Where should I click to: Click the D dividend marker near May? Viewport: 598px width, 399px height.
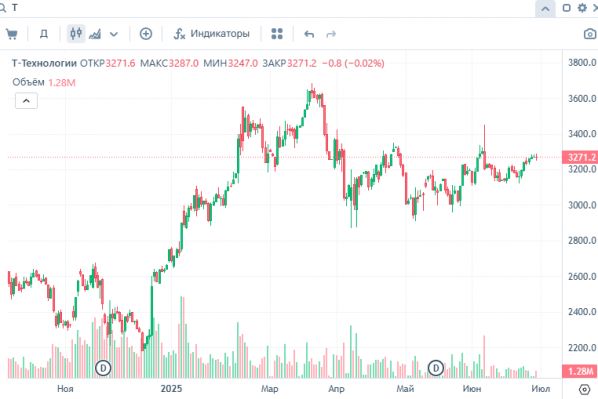(x=436, y=368)
